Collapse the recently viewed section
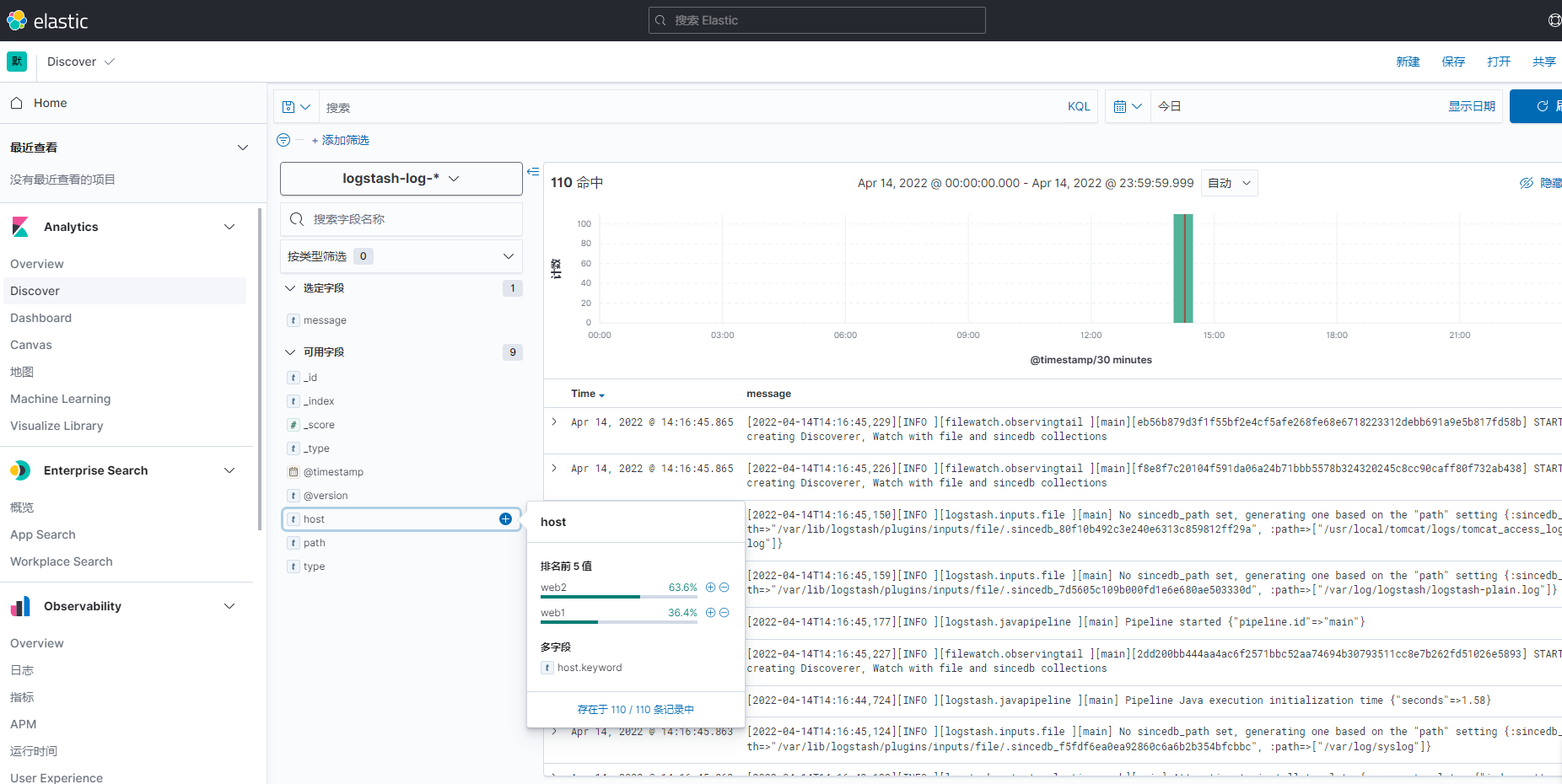Viewport: 1562px width, 784px height. pyautogui.click(x=243, y=148)
